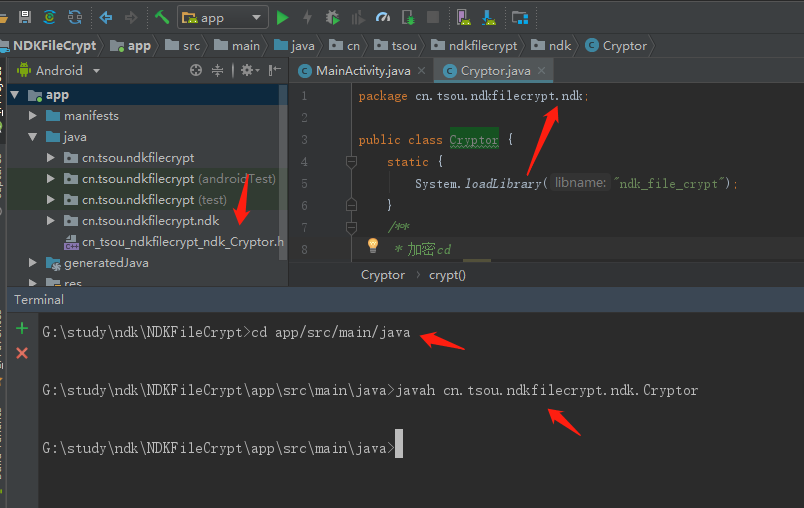Click terminal command prompt cursor
This screenshot has height=508, width=804.
pos(399,443)
